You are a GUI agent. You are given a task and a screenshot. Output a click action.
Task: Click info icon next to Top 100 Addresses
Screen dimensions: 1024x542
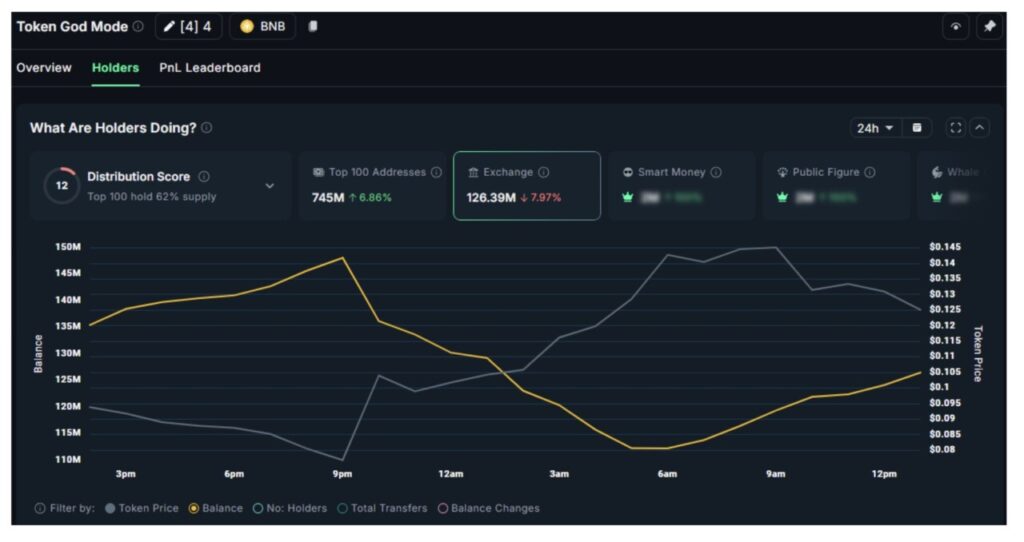point(436,172)
